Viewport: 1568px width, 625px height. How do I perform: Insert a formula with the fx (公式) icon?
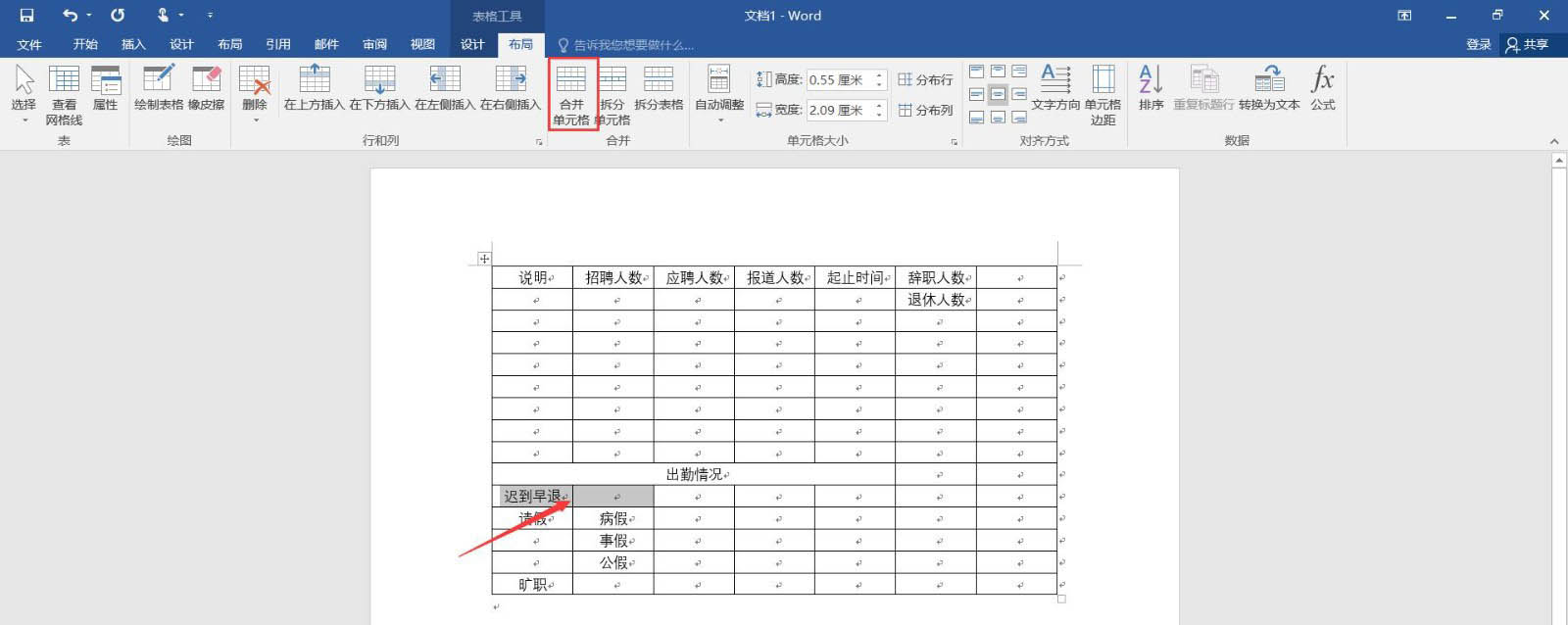pos(1323,88)
